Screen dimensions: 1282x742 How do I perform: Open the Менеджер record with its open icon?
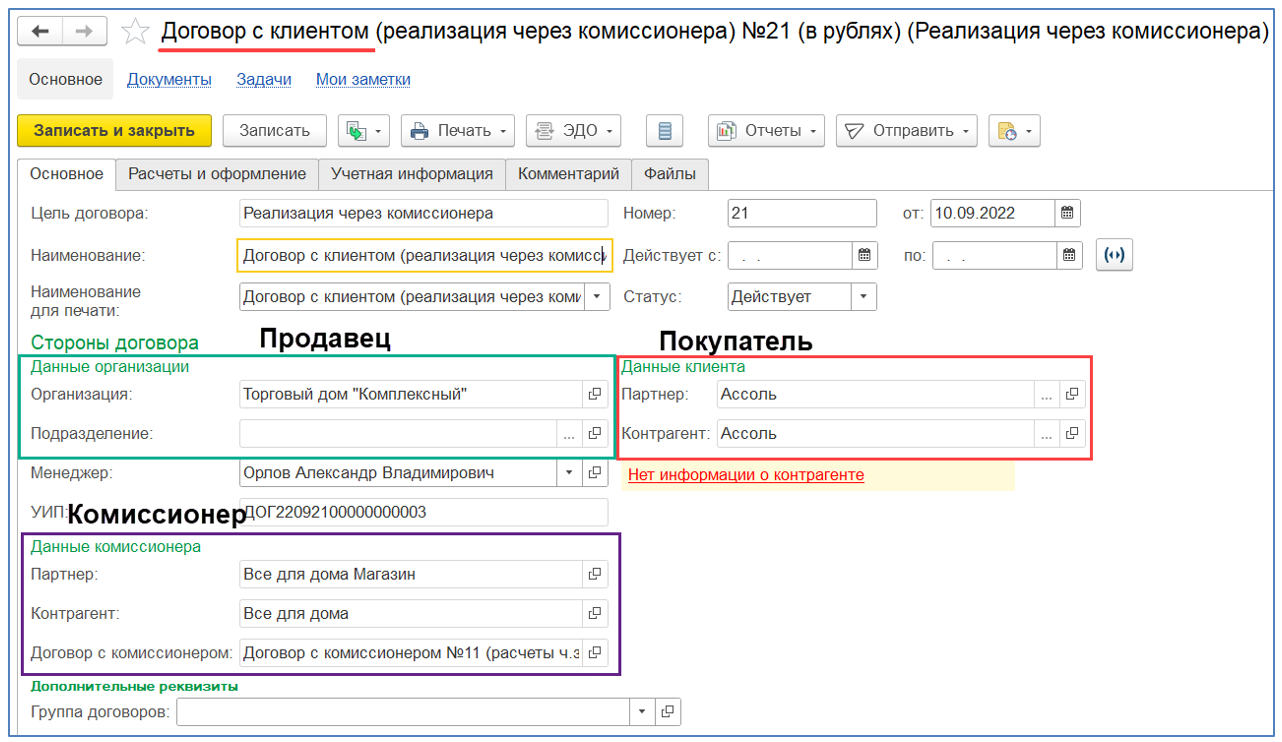[595, 473]
